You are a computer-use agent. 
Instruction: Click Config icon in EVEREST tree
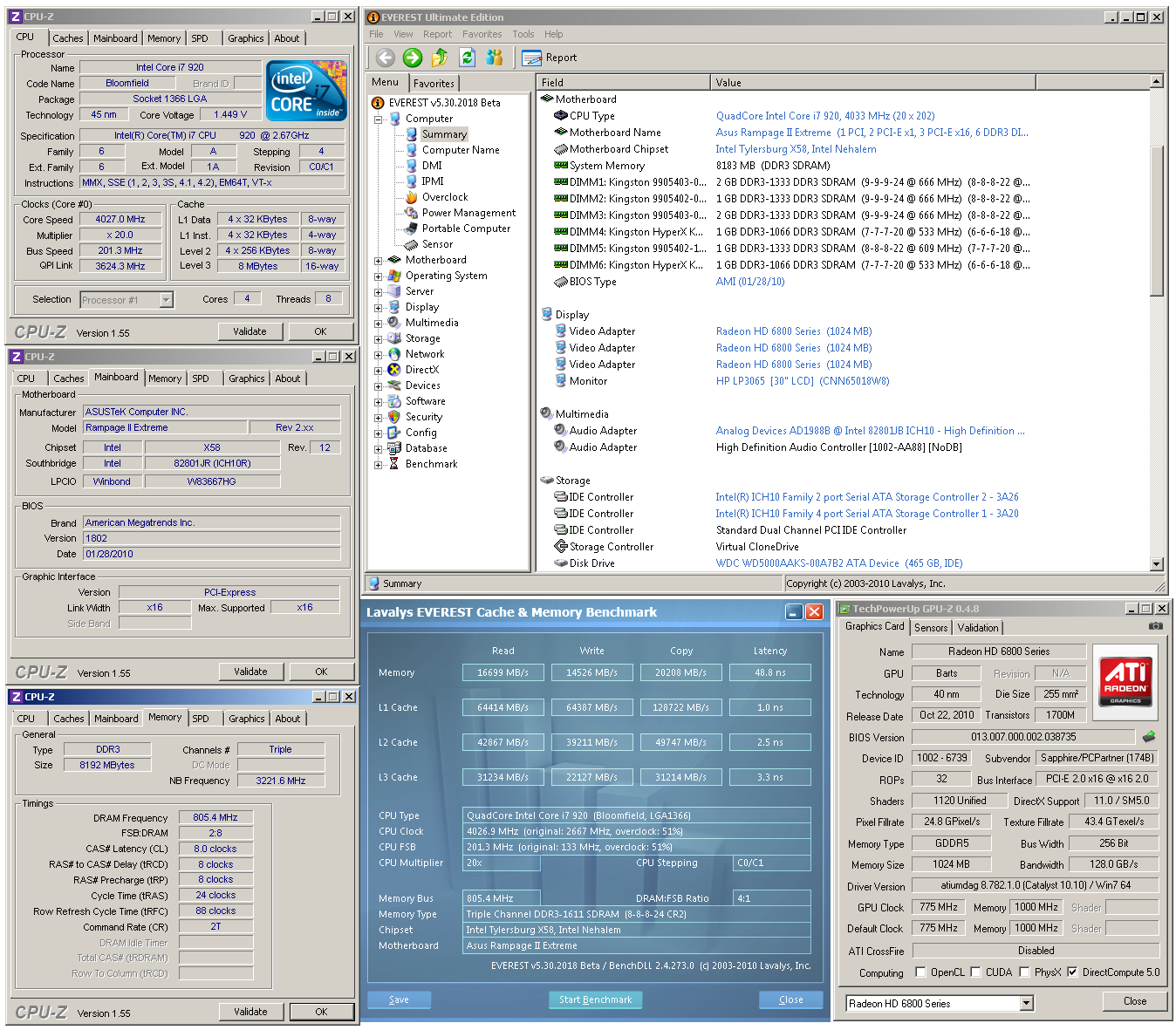coord(394,433)
